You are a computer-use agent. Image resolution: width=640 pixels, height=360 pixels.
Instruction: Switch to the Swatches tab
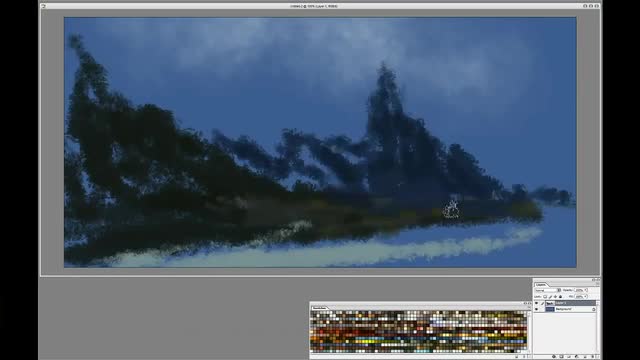click(x=319, y=308)
